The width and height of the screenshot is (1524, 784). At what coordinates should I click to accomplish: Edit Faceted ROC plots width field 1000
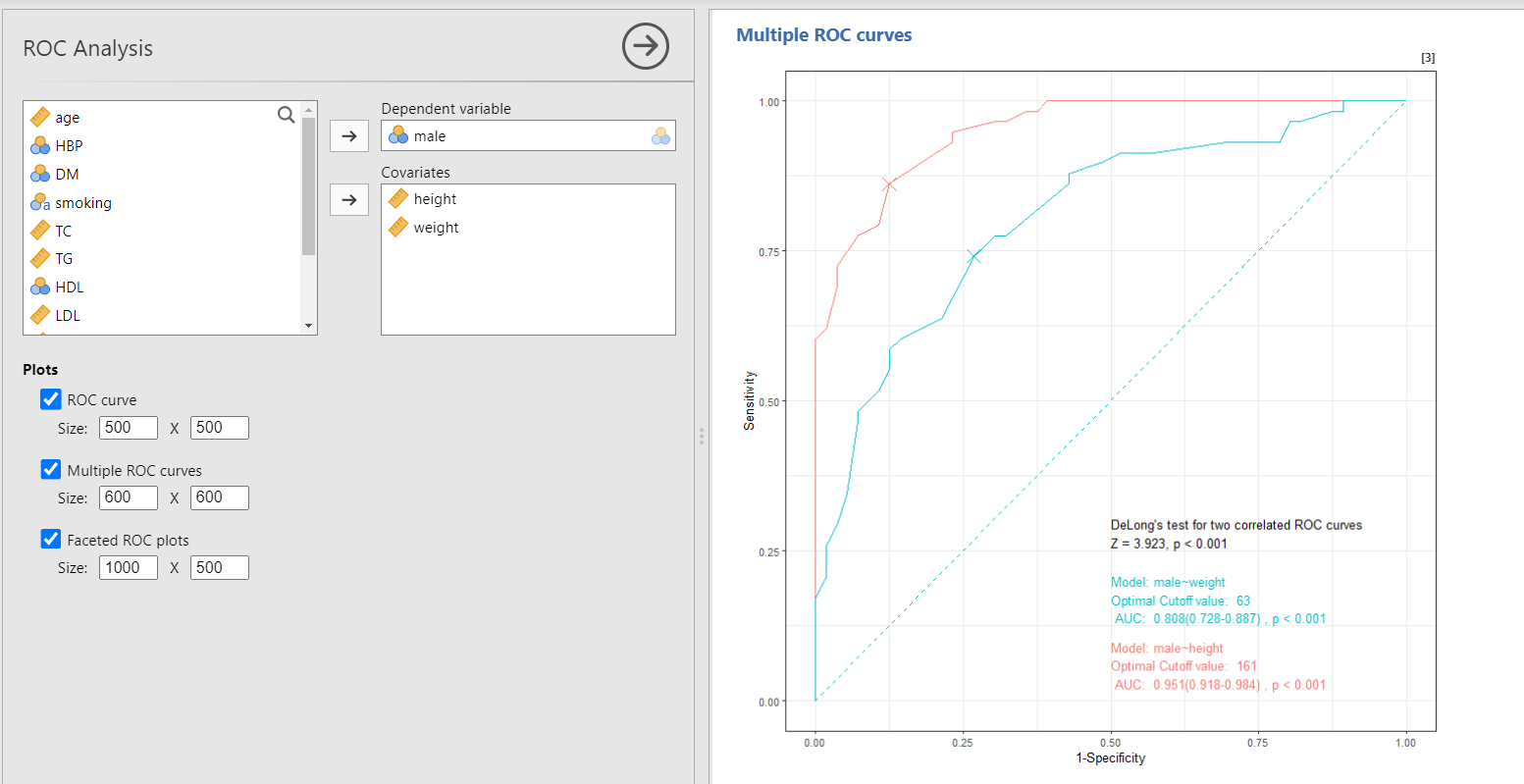pyautogui.click(x=129, y=567)
